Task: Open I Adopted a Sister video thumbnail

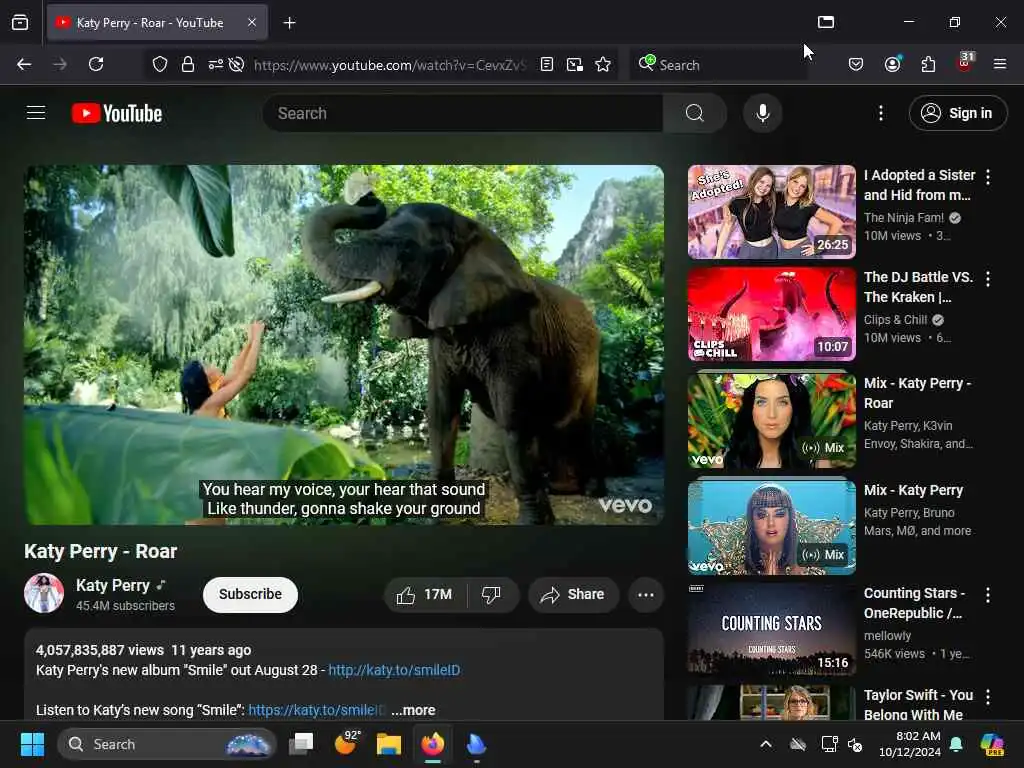Action: tap(771, 212)
